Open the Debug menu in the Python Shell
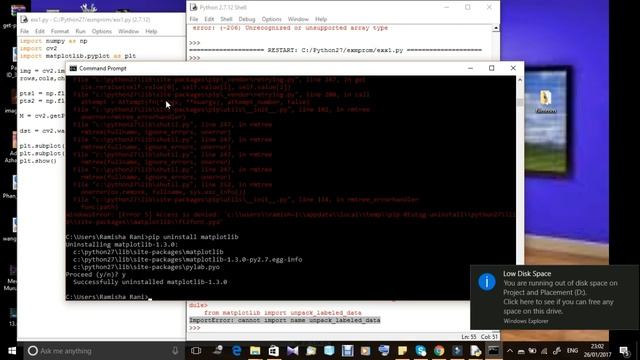The height and width of the screenshot is (360, 640). pyautogui.click(x=247, y=19)
